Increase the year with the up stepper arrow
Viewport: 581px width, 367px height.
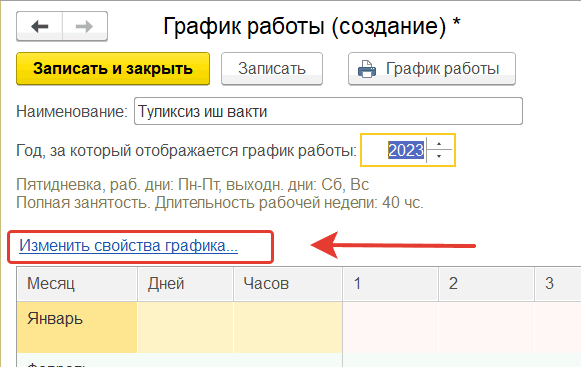(439, 144)
